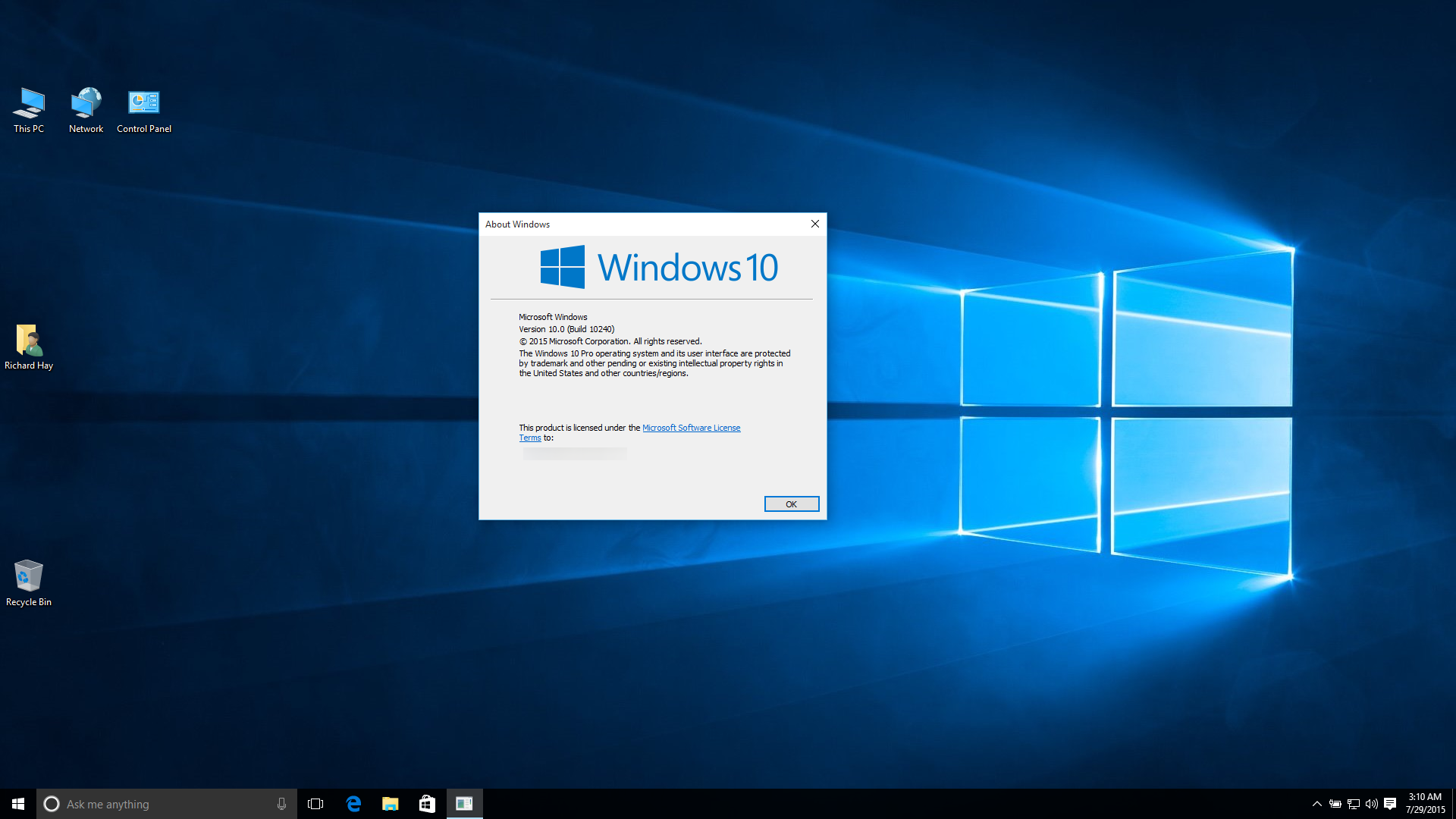
Task: Open File Explorer from the taskbar
Action: point(391,804)
